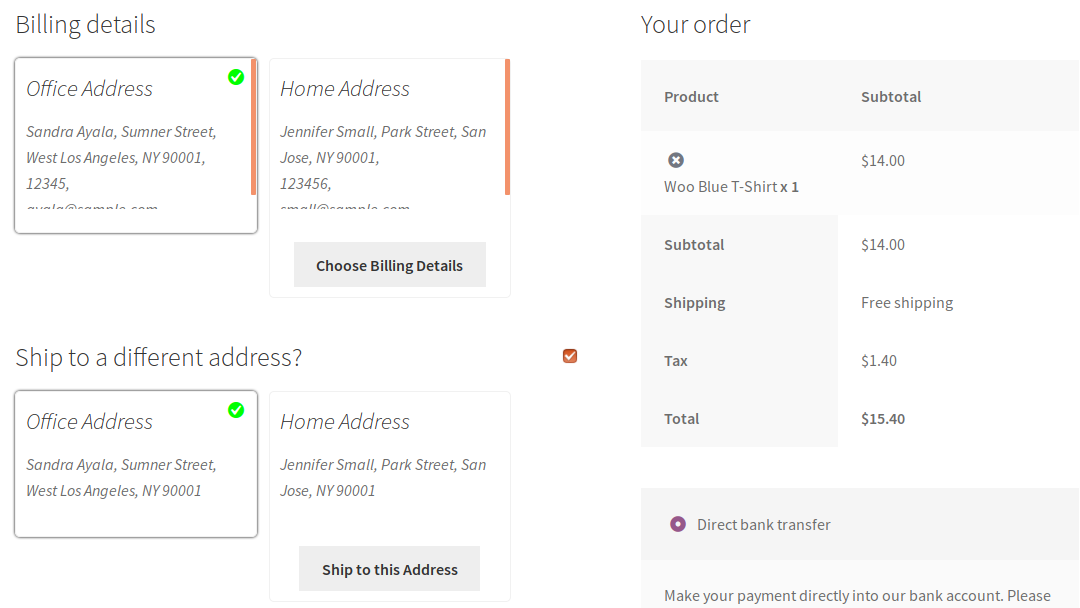1080x608 pixels.
Task: Click green checkmark on billing Office Address
Action: tap(236, 77)
